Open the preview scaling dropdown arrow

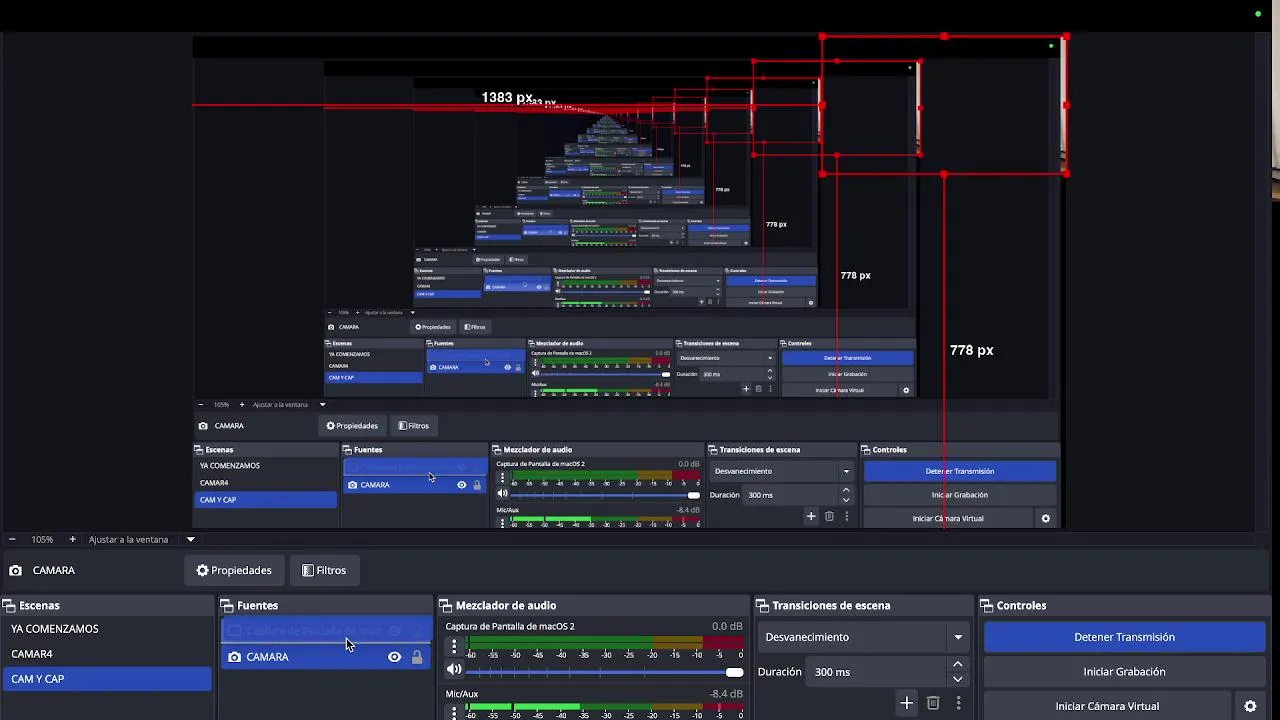(190, 539)
